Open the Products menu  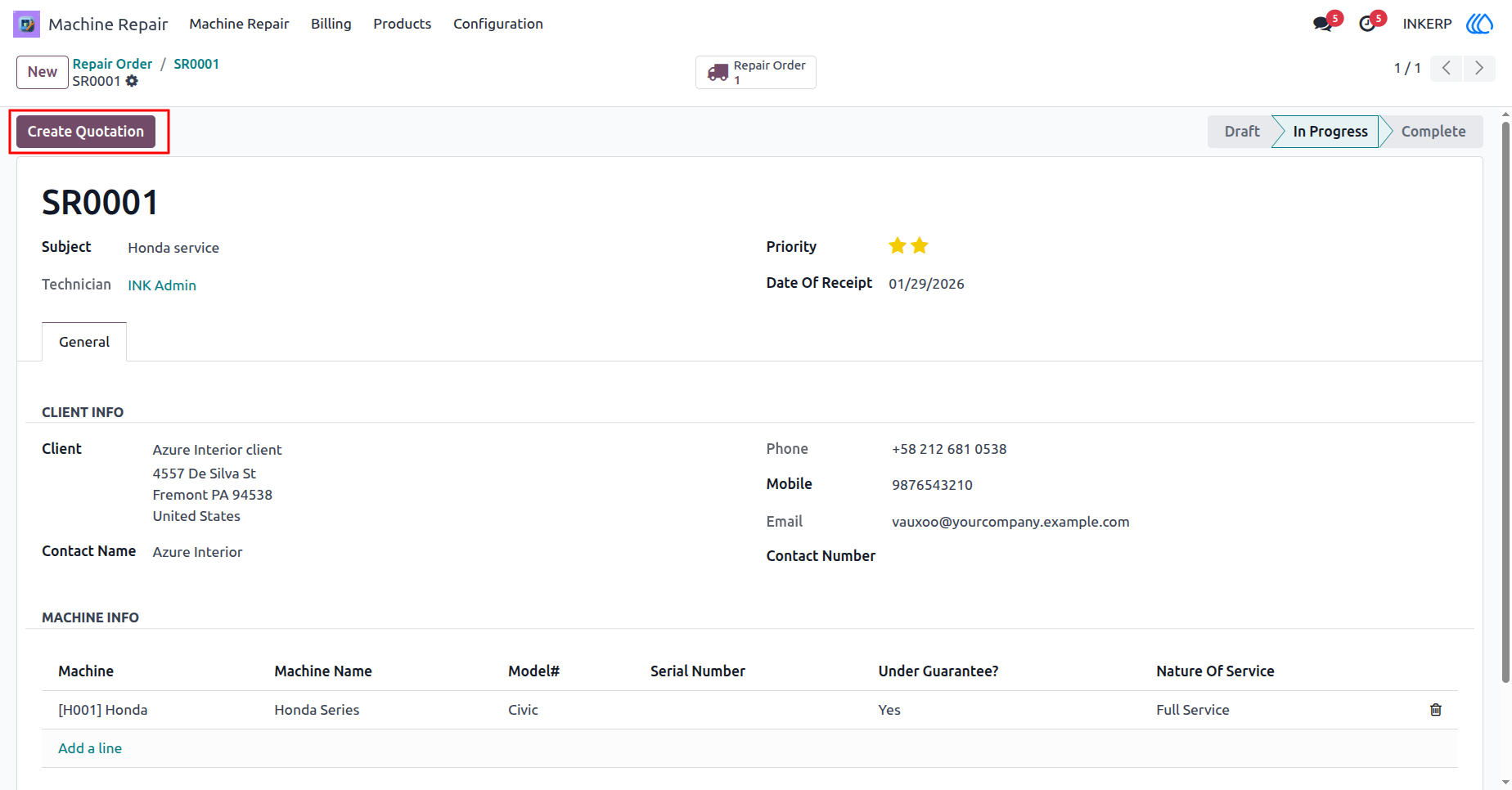pyautogui.click(x=403, y=24)
